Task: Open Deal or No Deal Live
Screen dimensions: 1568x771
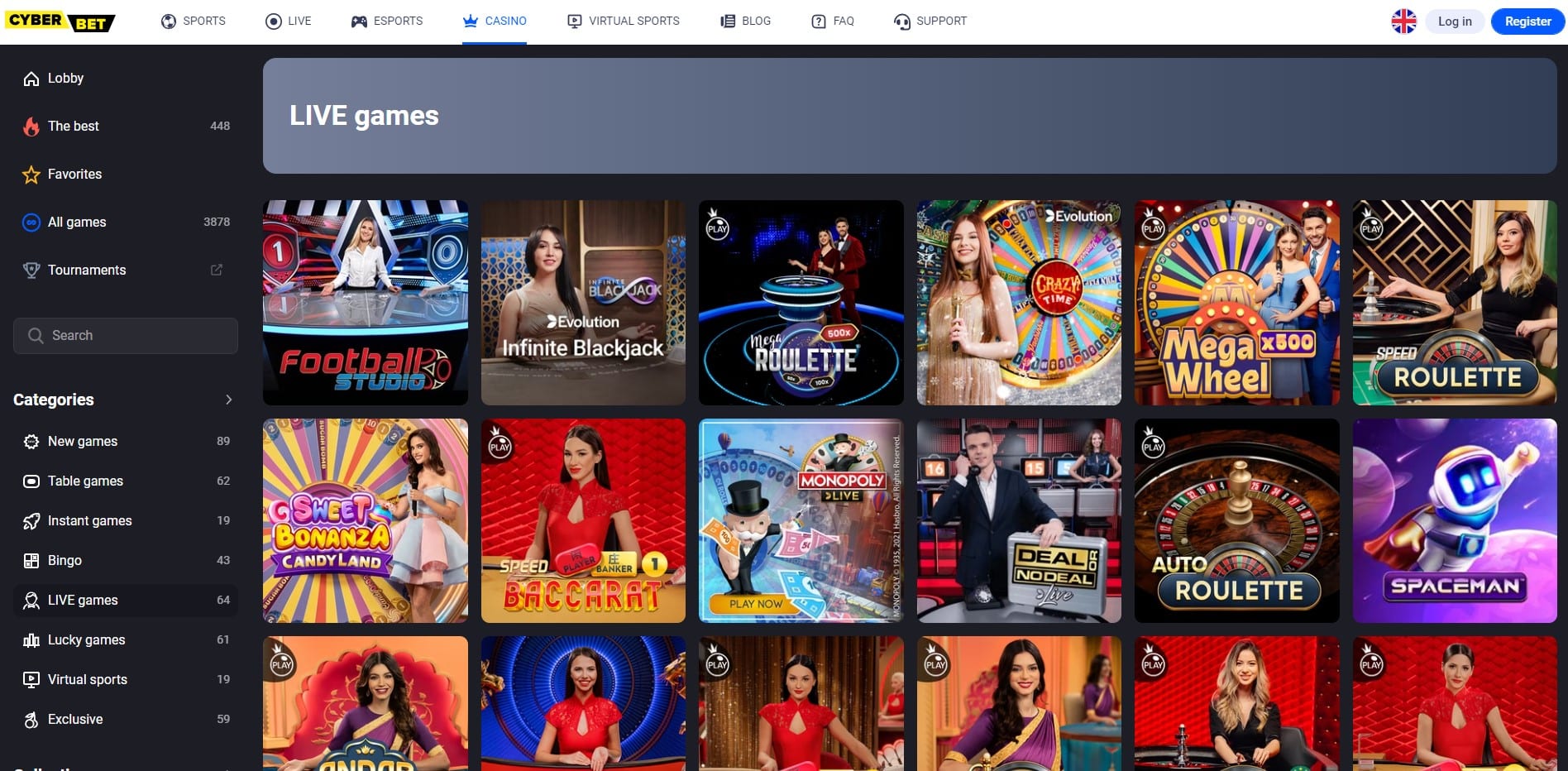Action: coord(1019,521)
